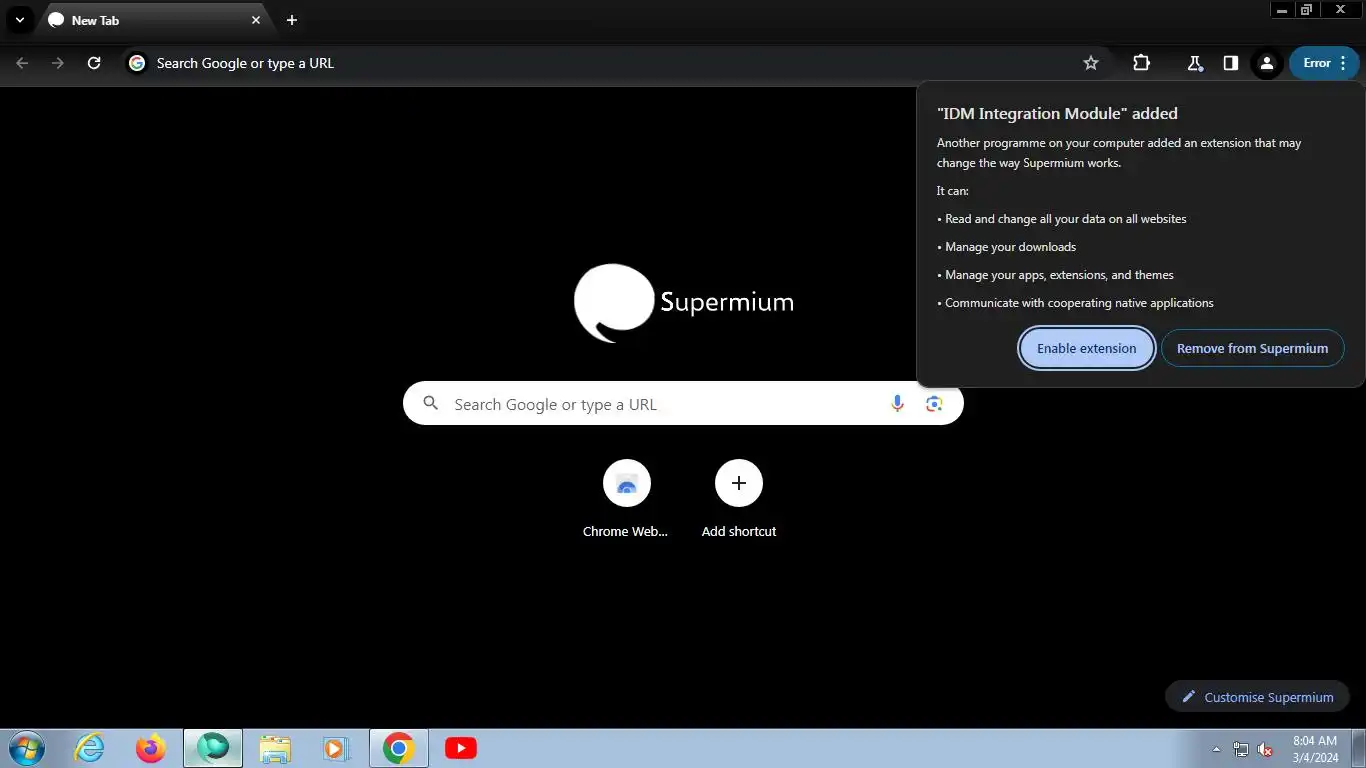Enable the IDM Integration Module extension
1366x768 pixels.
(1086, 348)
